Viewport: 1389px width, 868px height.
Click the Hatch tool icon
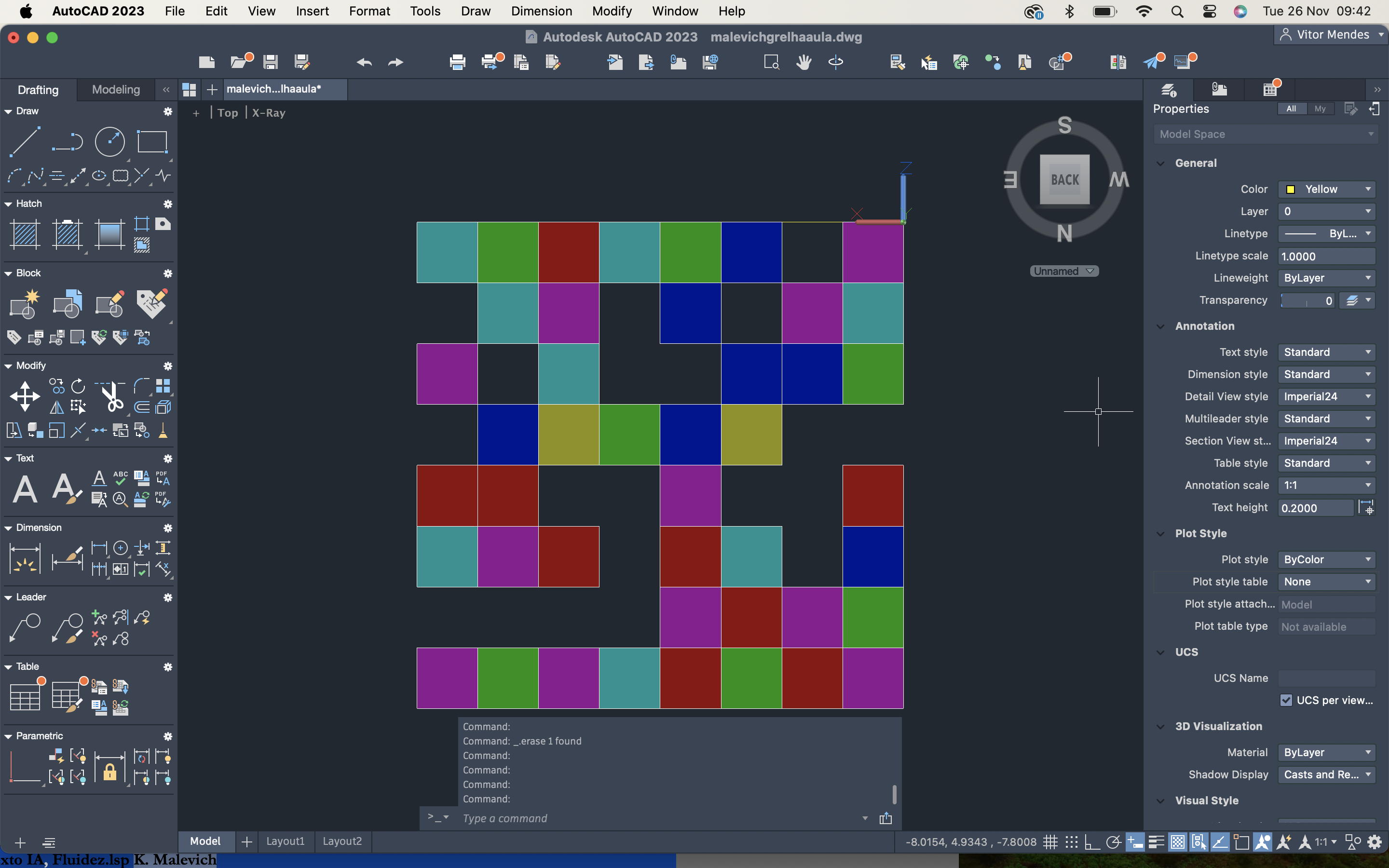(x=25, y=234)
